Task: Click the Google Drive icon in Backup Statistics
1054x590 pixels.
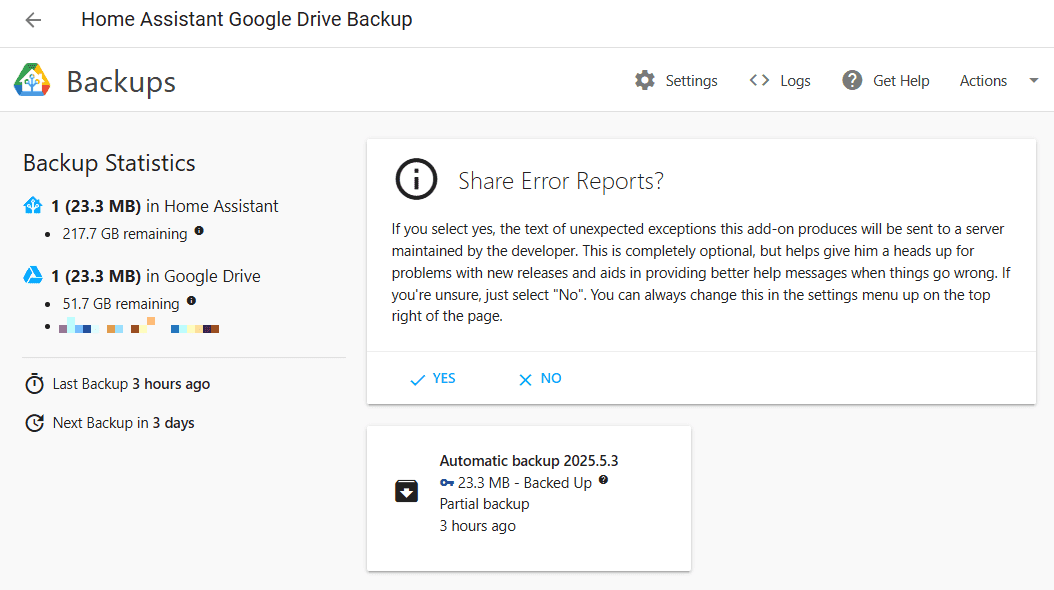Action: pos(33,276)
